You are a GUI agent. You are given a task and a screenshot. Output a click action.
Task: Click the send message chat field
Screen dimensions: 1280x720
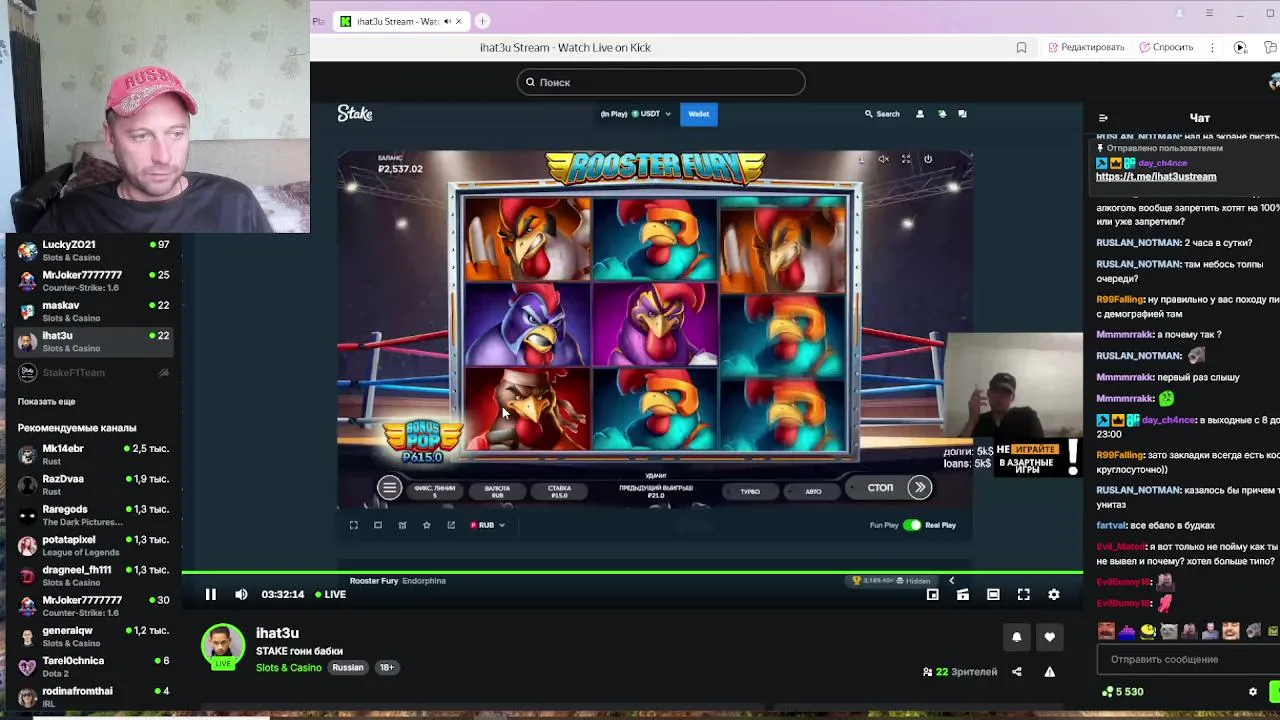pos(1188,659)
